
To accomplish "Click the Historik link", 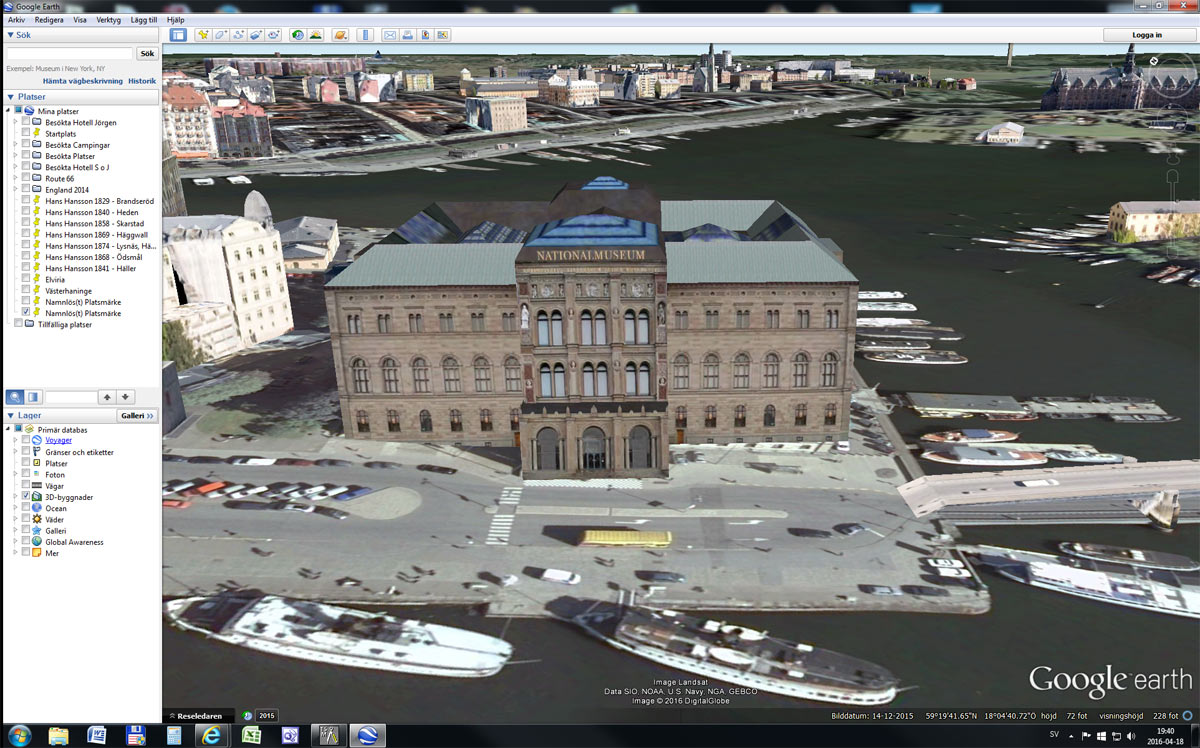I will [142, 81].
